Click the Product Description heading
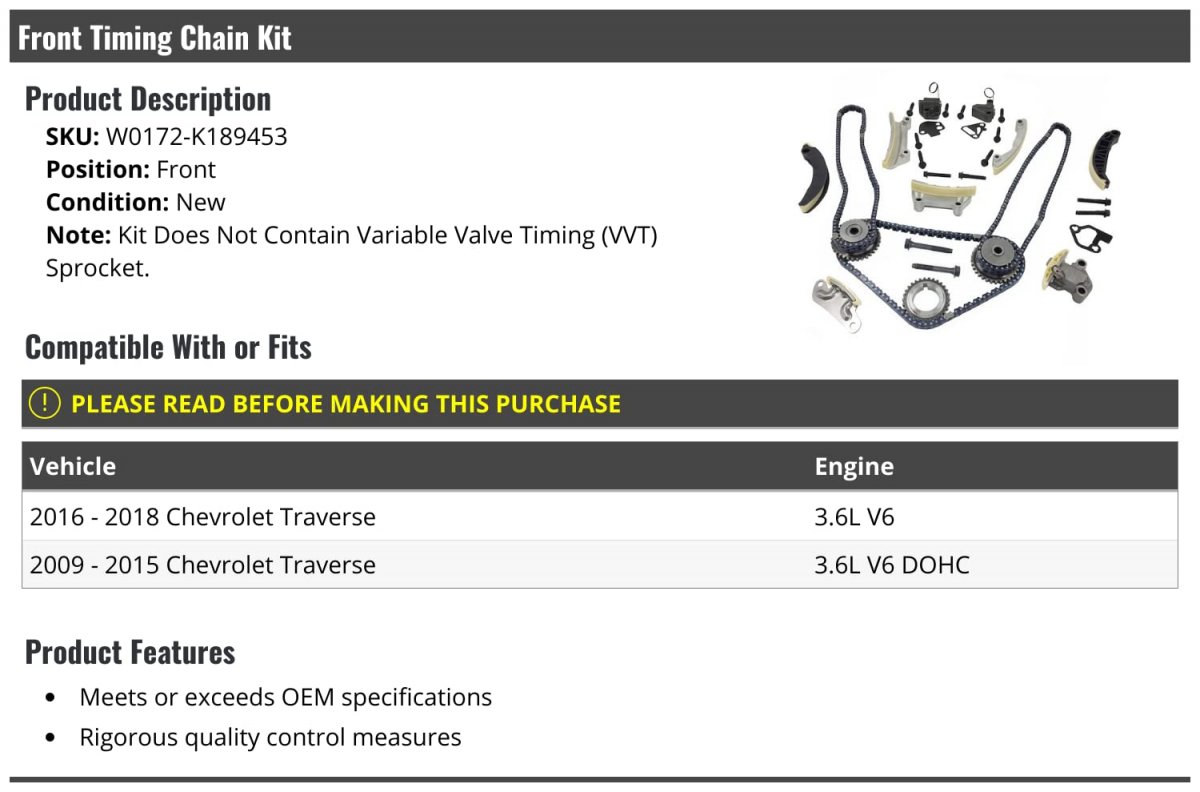 pyautogui.click(x=148, y=99)
